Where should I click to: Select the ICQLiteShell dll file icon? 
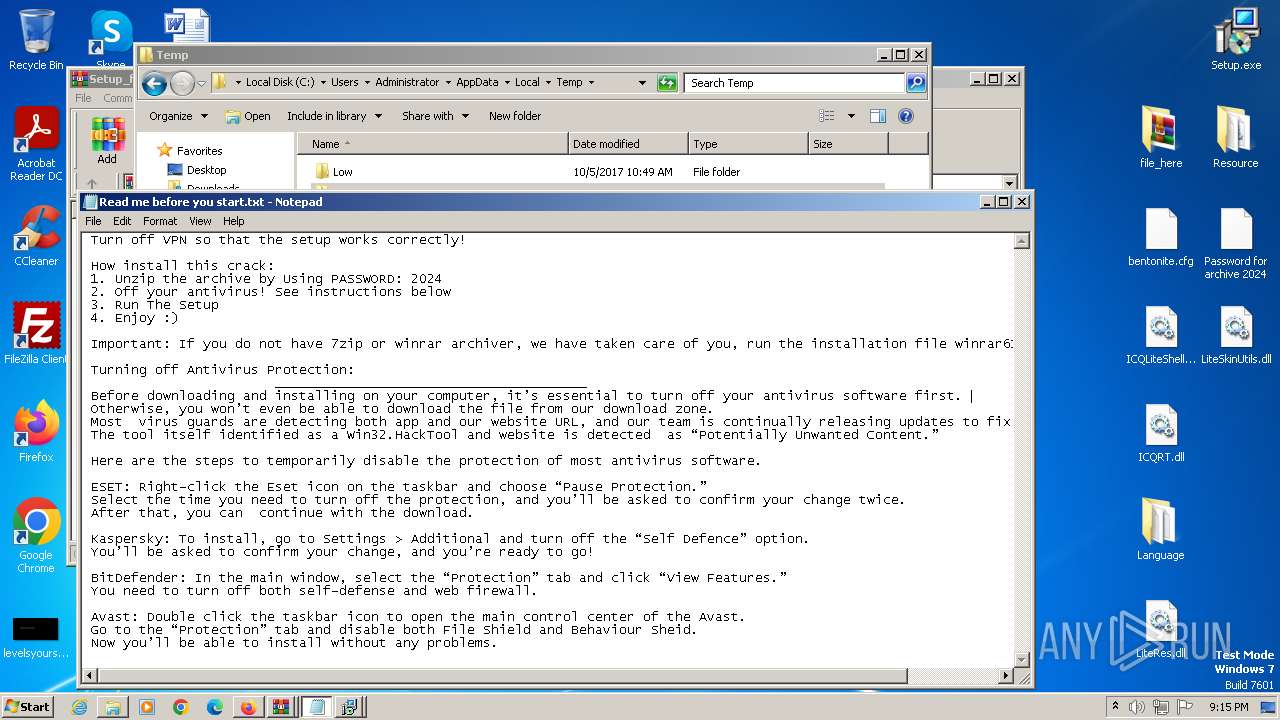(x=1161, y=335)
